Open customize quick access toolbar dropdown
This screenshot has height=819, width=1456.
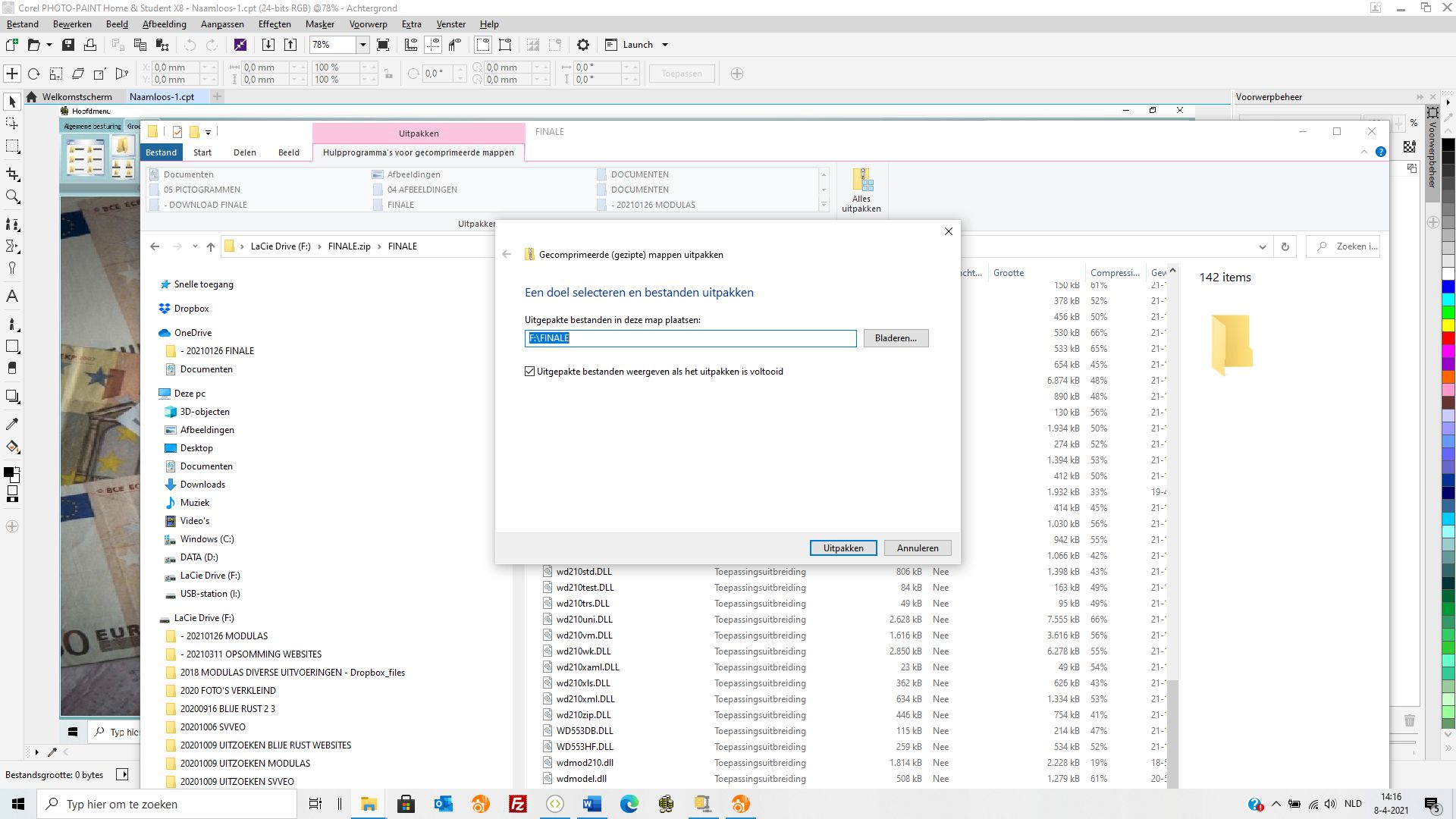click(x=208, y=132)
